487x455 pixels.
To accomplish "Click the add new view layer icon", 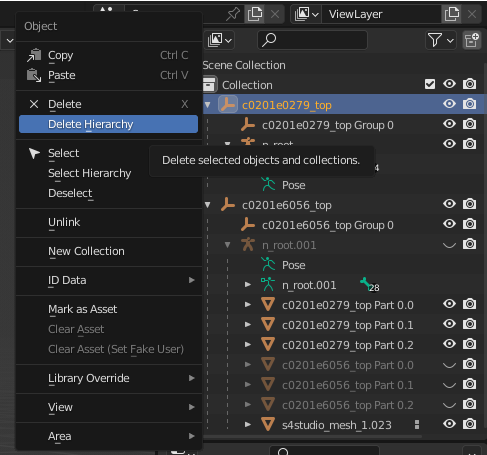I will tap(452, 14).
